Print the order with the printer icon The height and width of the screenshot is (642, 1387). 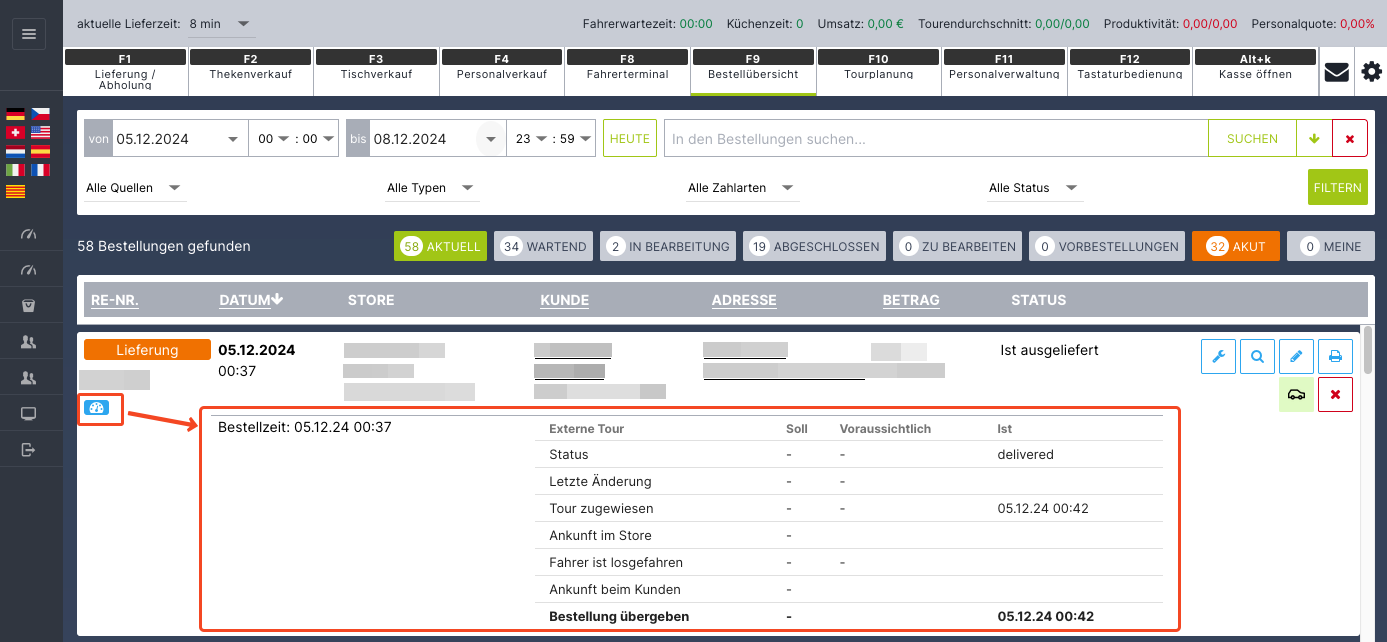pos(1335,356)
